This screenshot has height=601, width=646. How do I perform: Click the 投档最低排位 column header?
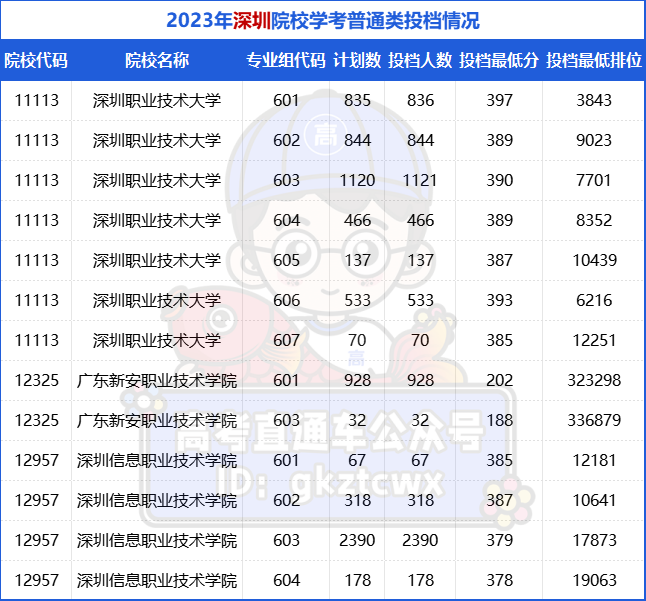594,60
